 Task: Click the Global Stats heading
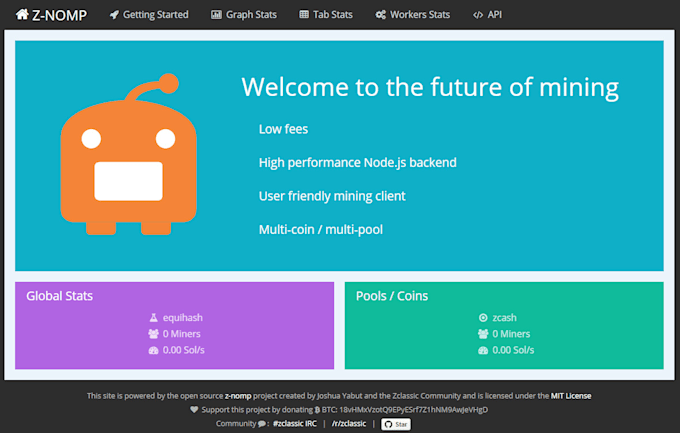click(x=59, y=296)
